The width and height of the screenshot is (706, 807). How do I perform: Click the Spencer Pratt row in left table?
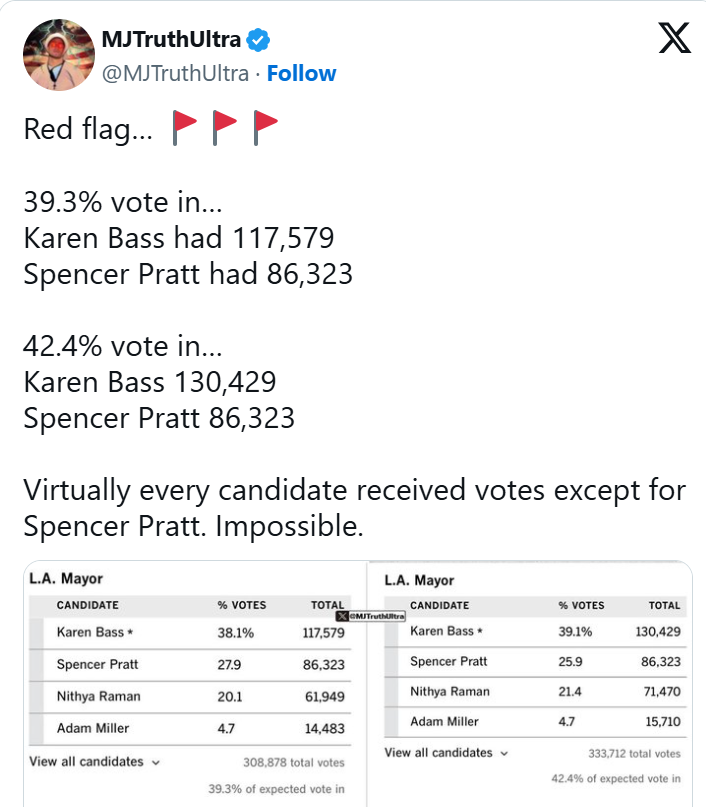tap(190, 665)
